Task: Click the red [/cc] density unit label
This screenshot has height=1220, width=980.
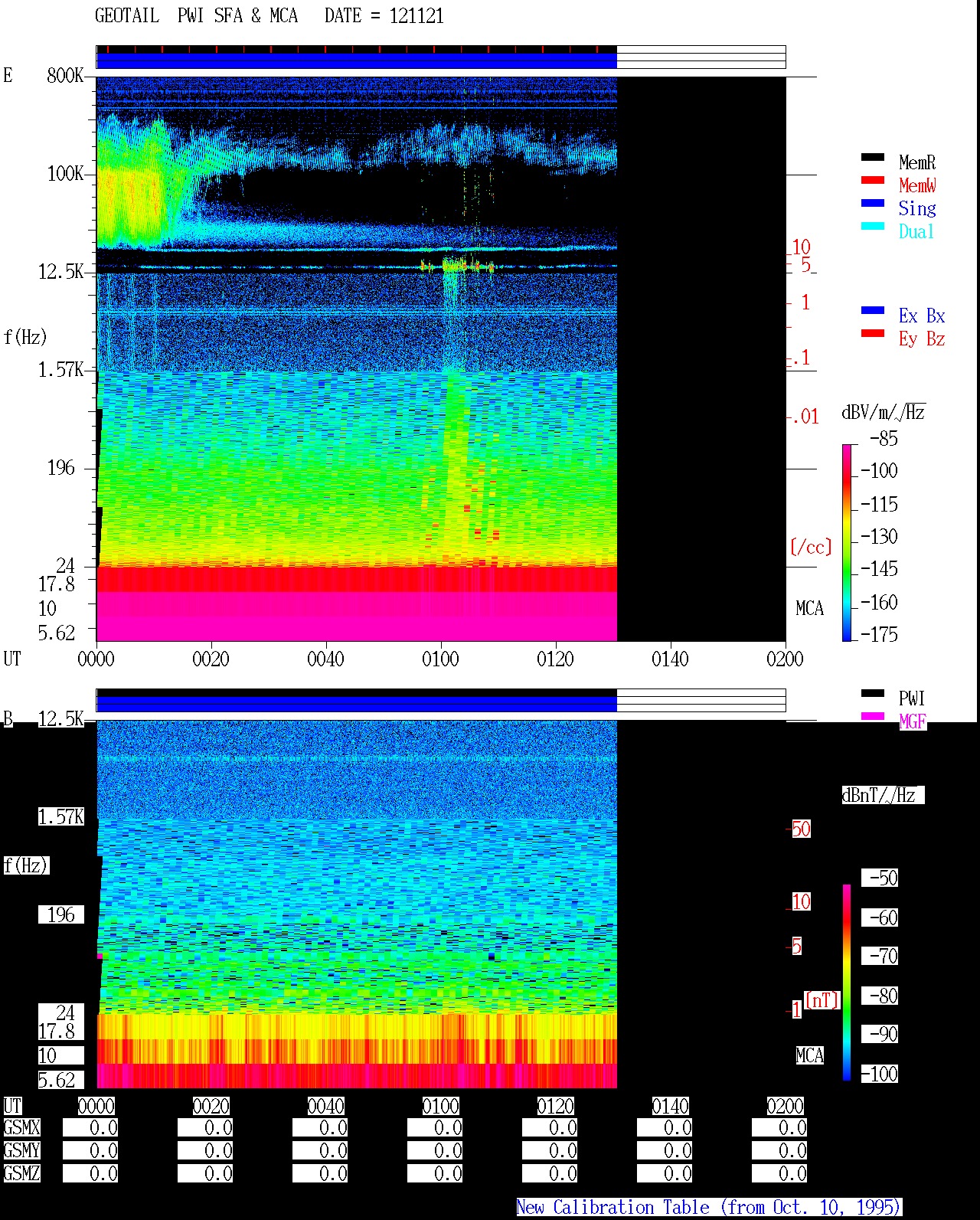Action: point(811,547)
